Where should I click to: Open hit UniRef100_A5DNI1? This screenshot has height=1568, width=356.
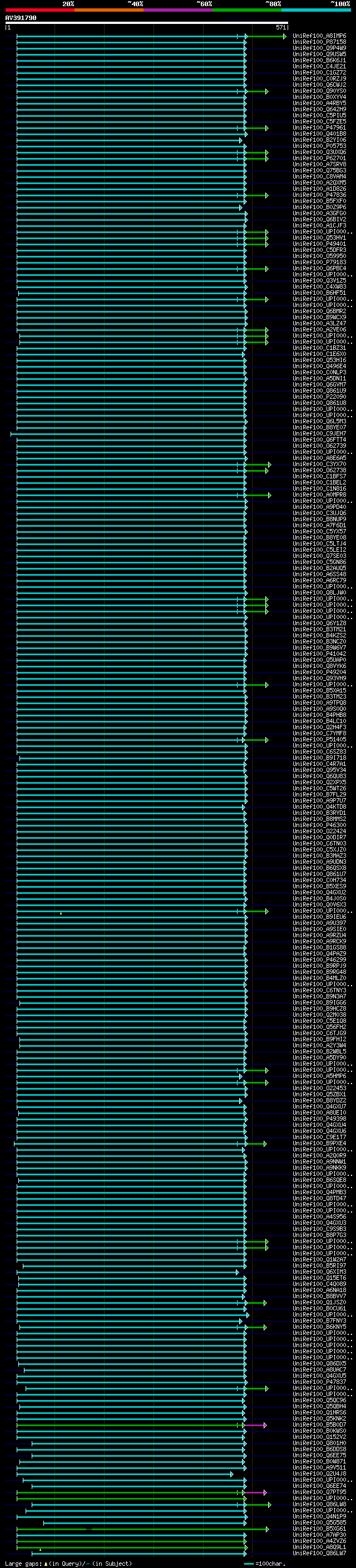pos(319,379)
